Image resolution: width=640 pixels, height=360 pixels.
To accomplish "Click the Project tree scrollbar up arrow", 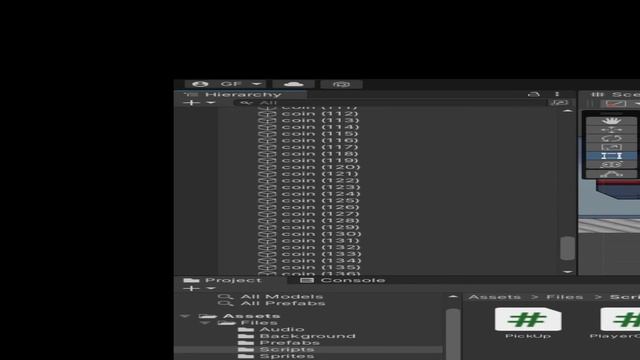I will pos(453,297).
